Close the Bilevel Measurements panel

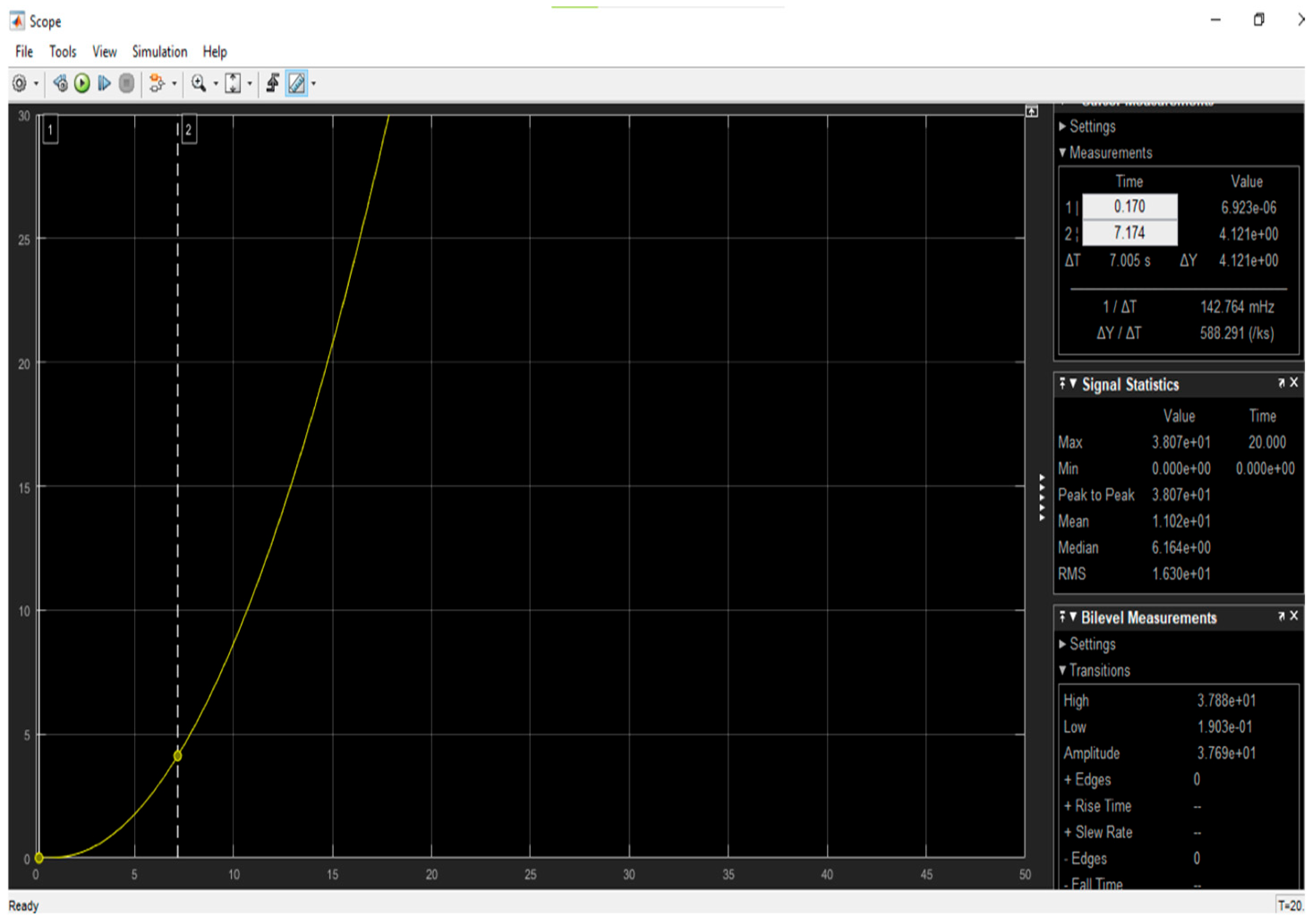1294,616
